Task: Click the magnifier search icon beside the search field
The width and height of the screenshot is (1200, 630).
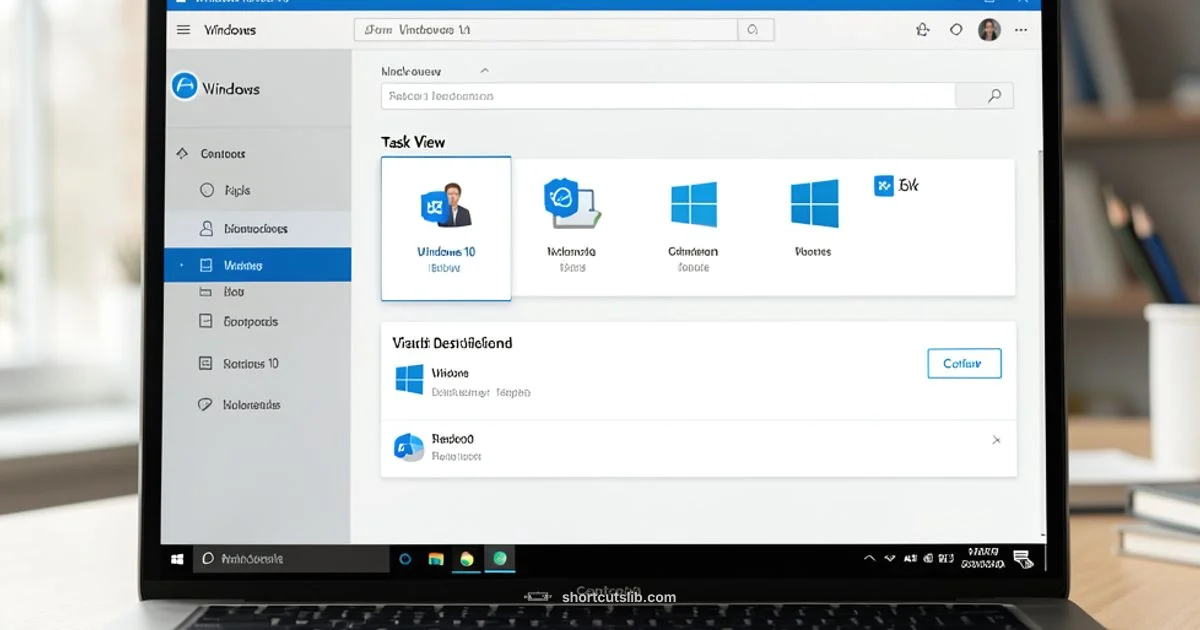Action: 992,95
